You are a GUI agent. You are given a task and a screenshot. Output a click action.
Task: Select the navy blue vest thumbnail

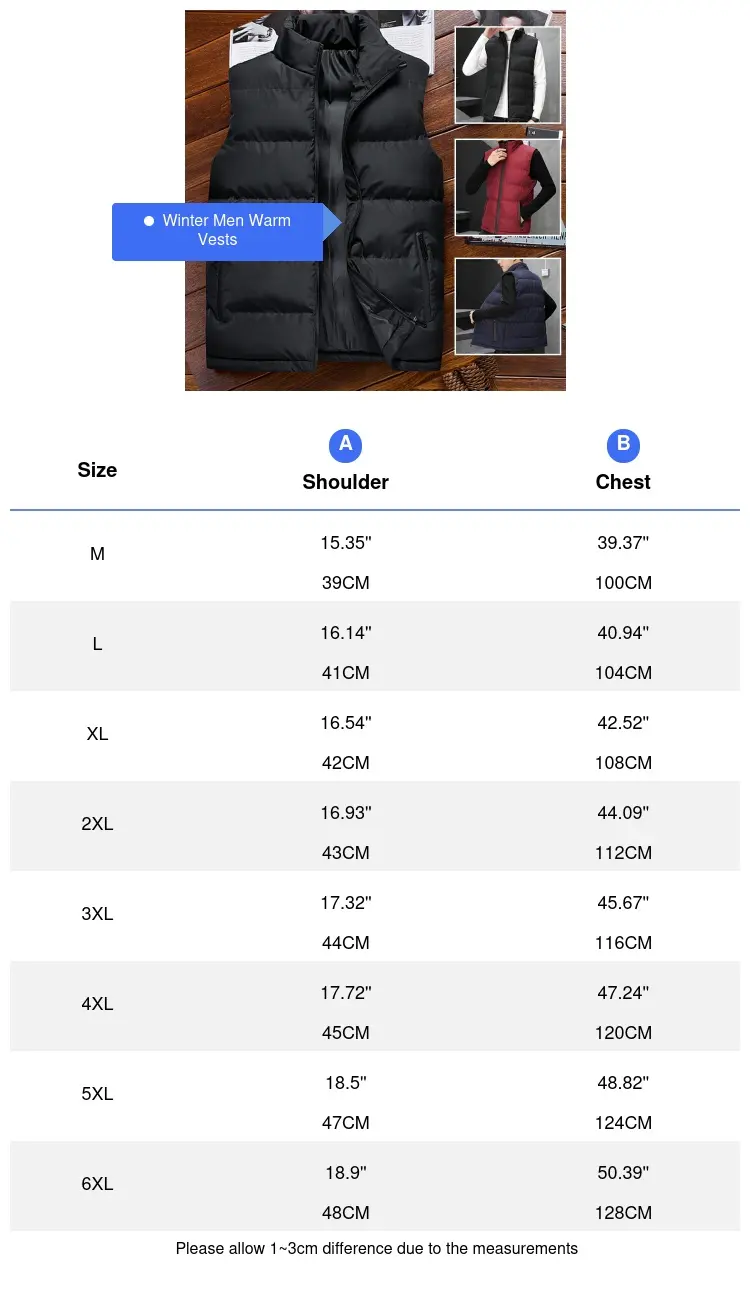(x=508, y=306)
